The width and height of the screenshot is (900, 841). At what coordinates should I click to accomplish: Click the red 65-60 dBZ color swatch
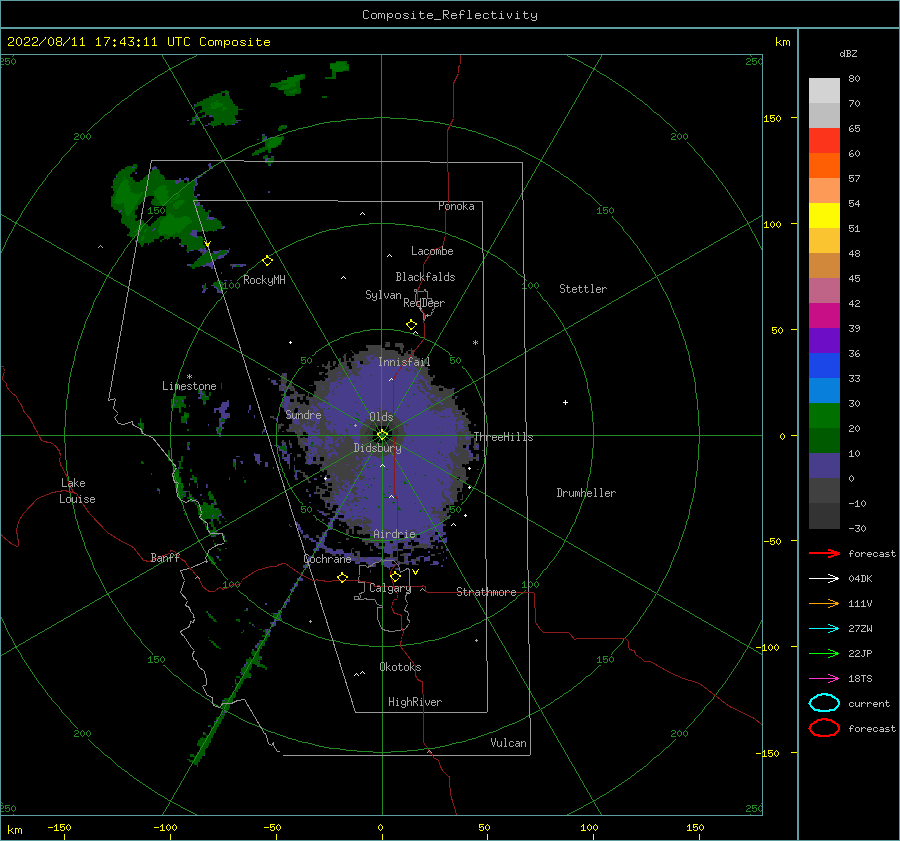(824, 141)
